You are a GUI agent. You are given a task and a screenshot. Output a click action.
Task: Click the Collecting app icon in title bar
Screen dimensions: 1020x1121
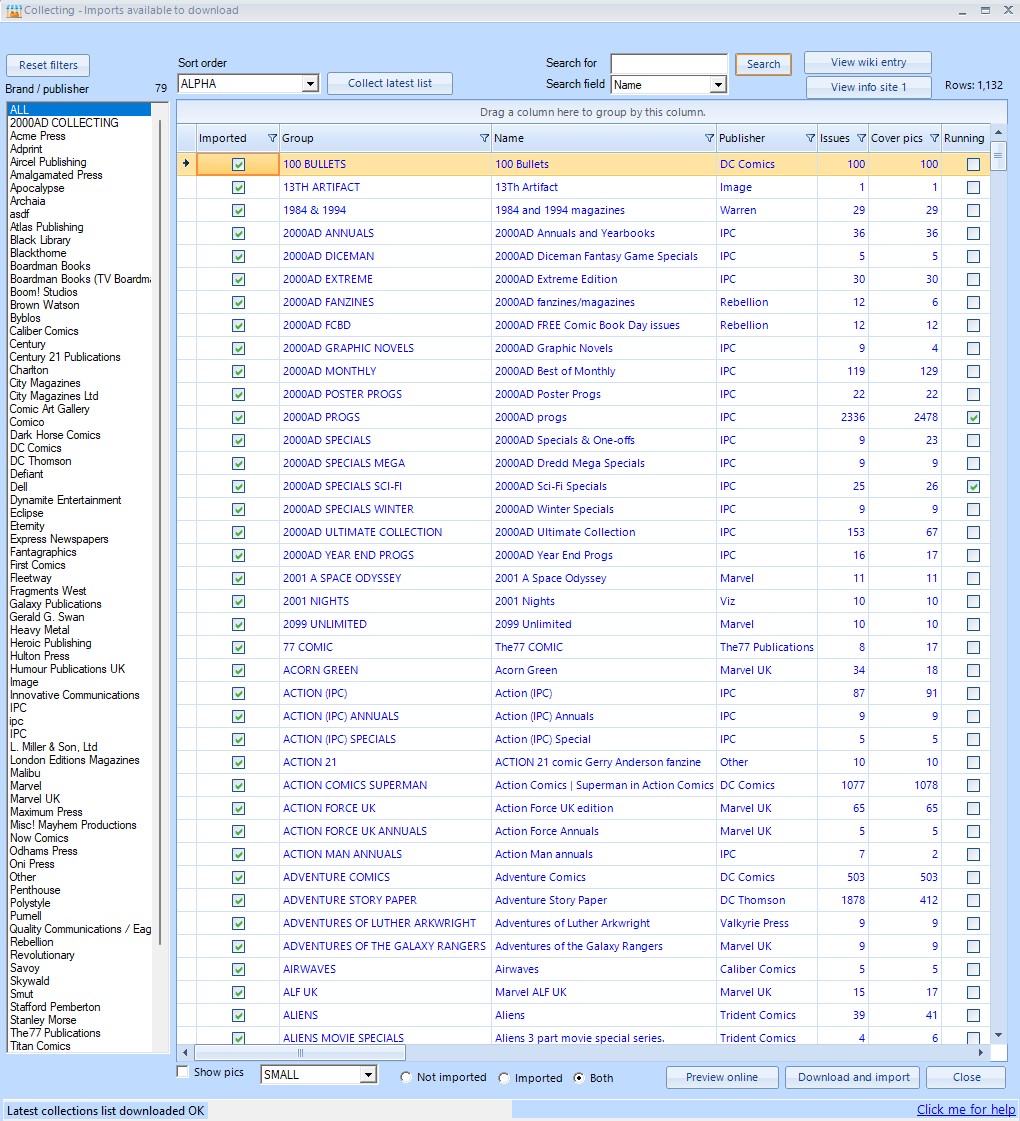click(14, 11)
